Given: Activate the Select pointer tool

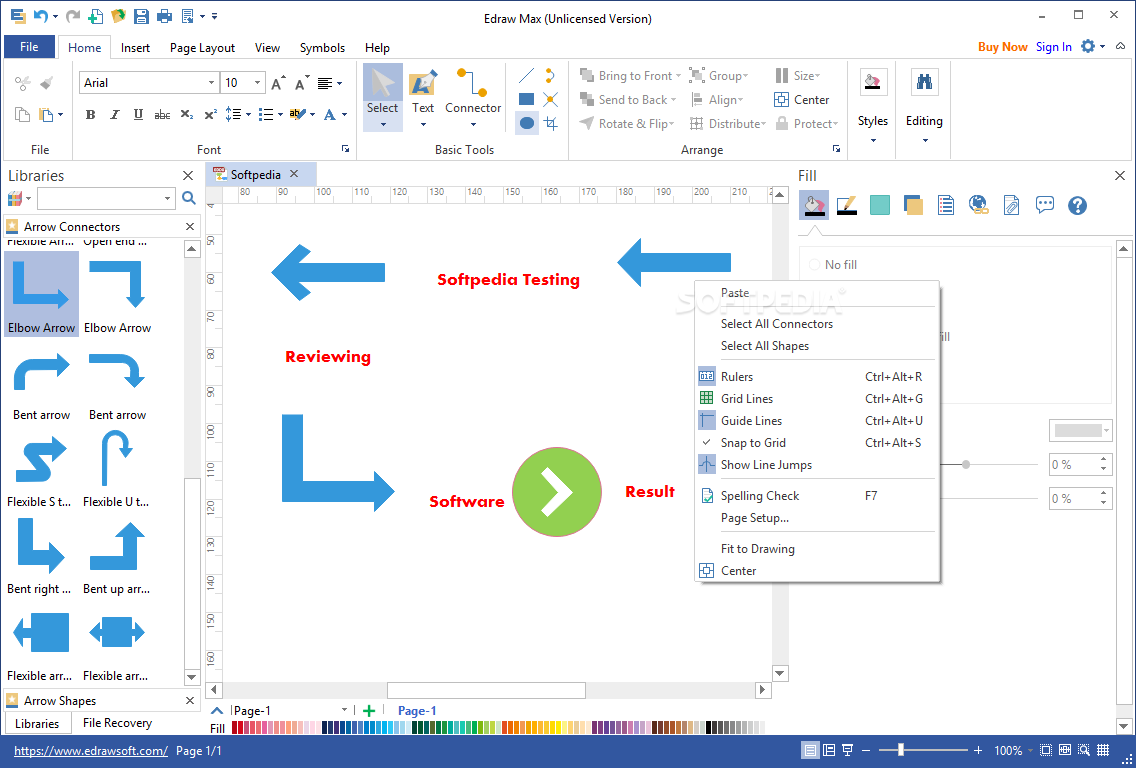Looking at the screenshot, I should [383, 98].
